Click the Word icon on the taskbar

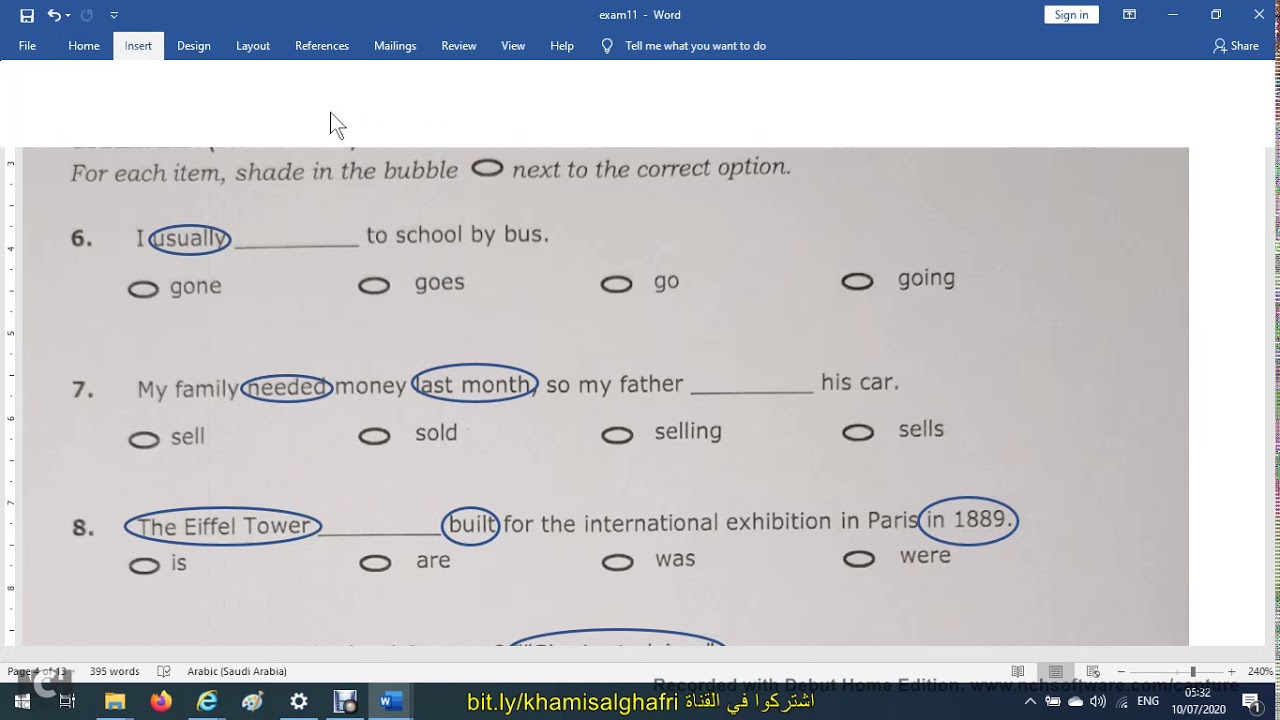tap(391, 701)
